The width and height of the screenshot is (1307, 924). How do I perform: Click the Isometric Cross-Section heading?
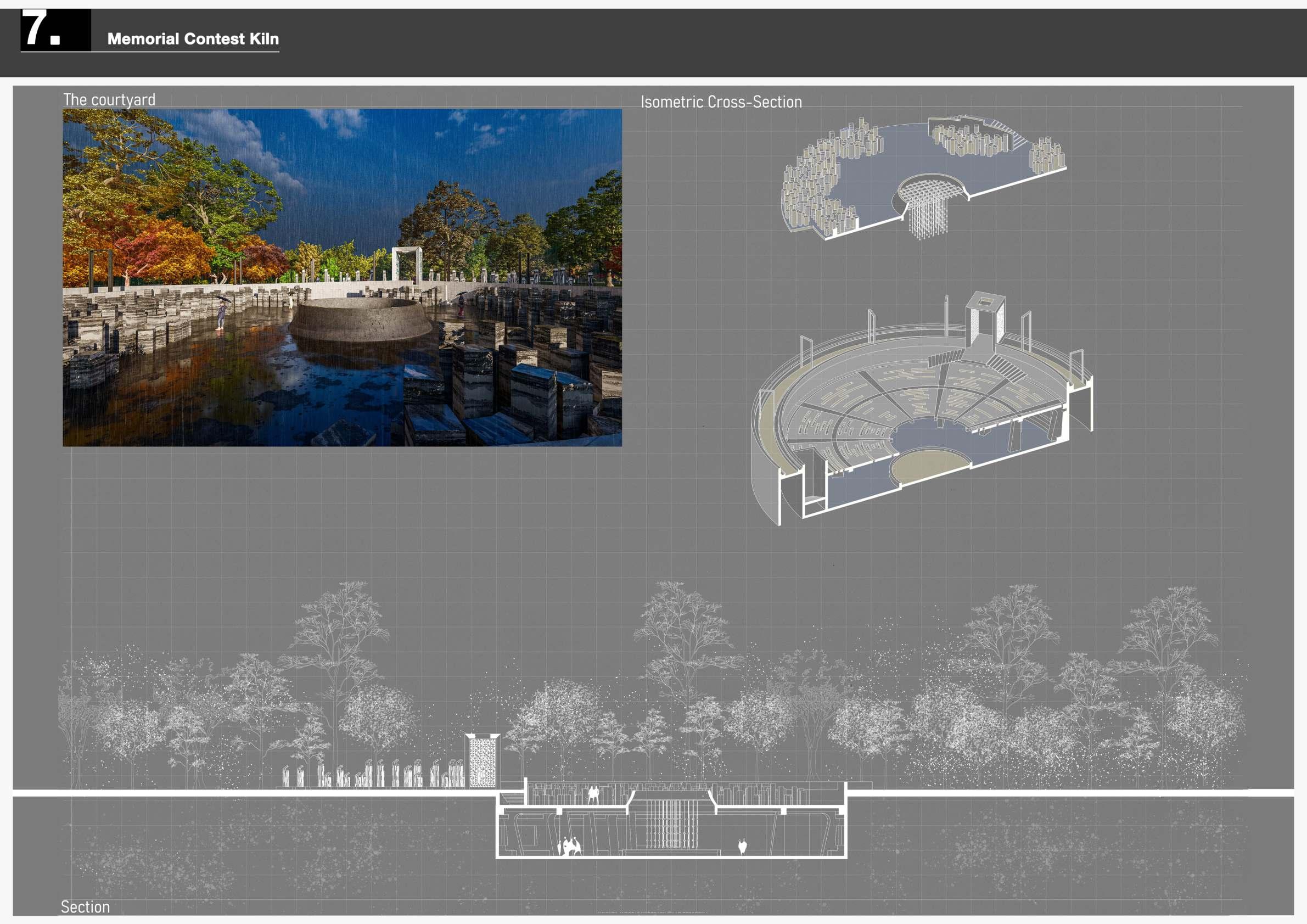tap(721, 102)
